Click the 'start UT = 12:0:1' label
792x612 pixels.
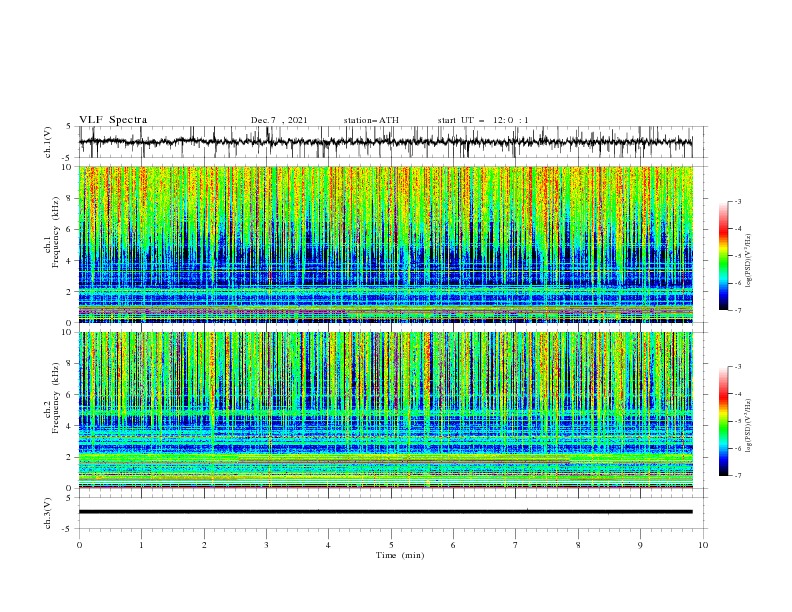coord(483,120)
